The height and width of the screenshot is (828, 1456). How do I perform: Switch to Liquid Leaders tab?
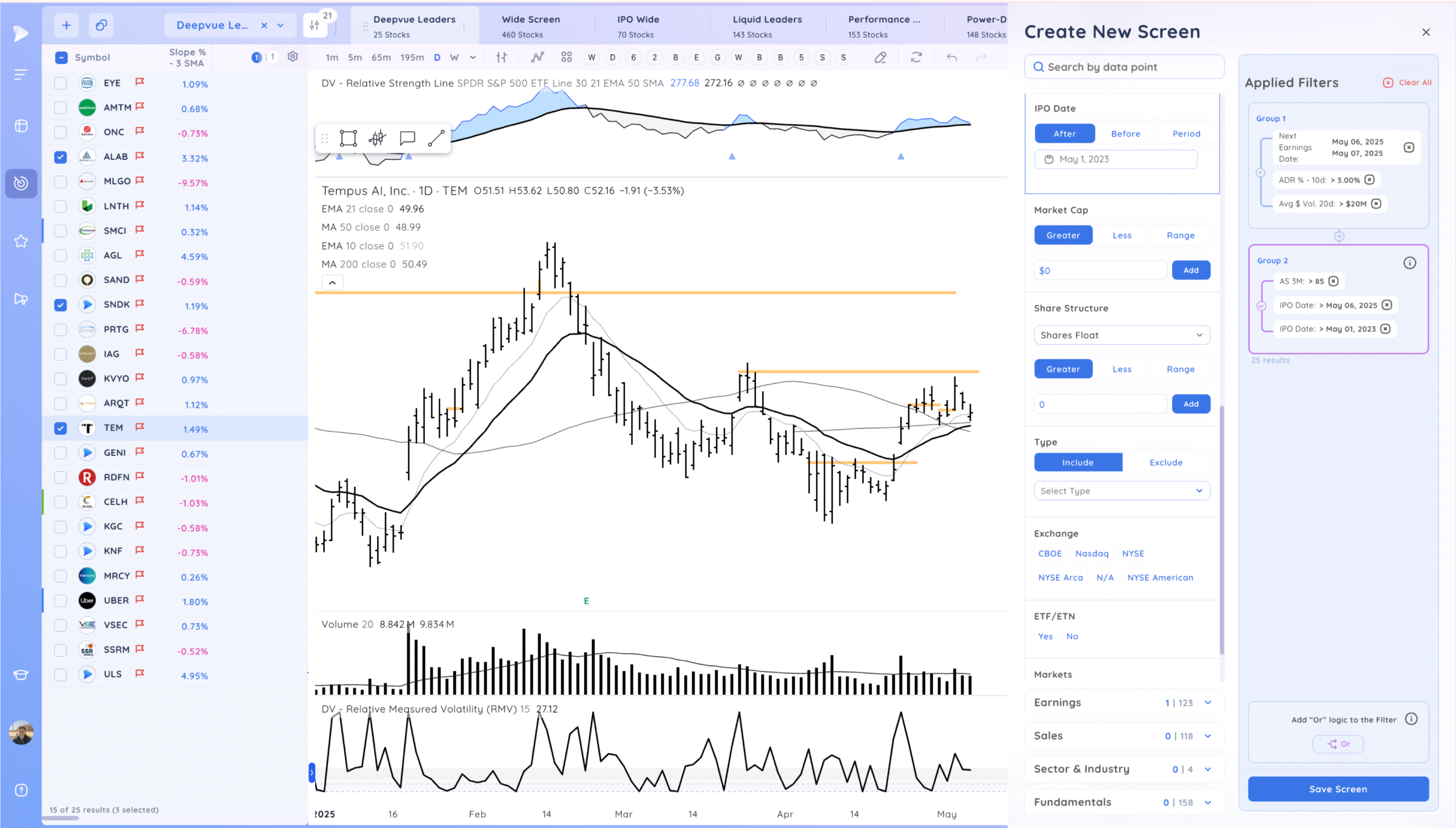tap(767, 26)
